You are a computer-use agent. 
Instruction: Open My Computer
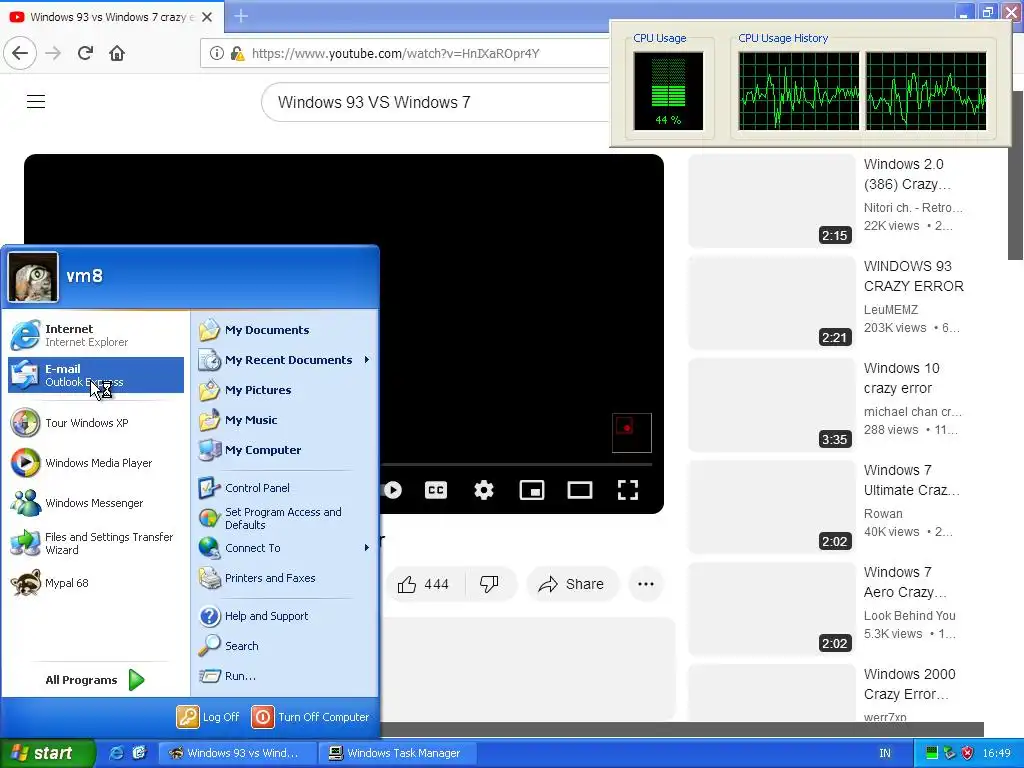tap(285, 450)
